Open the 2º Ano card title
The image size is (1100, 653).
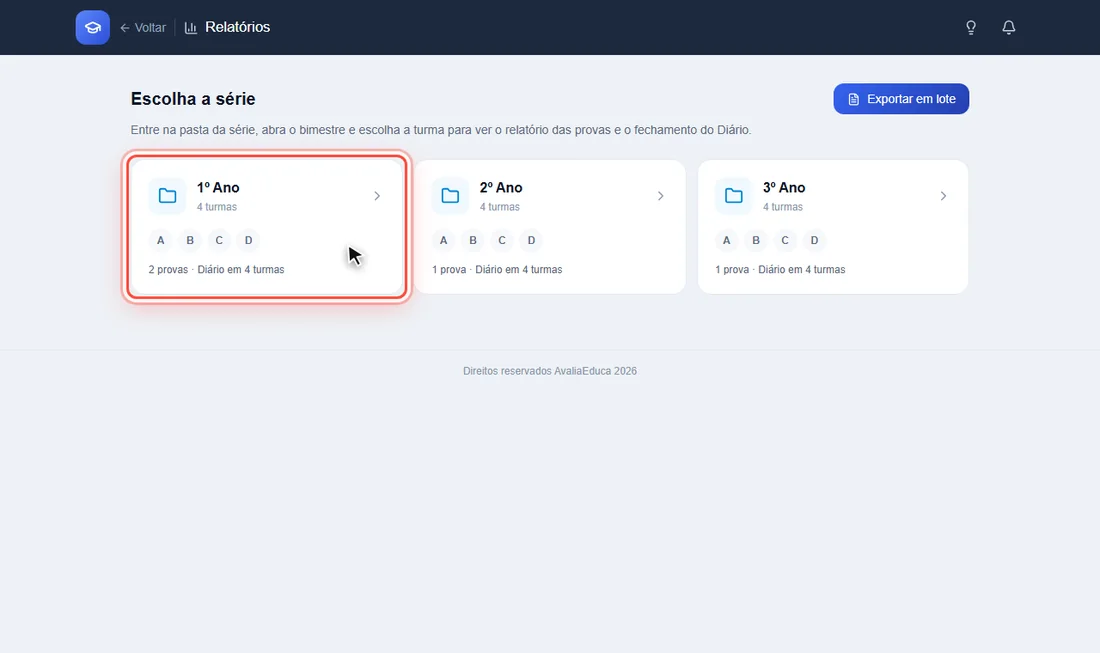tap(501, 187)
